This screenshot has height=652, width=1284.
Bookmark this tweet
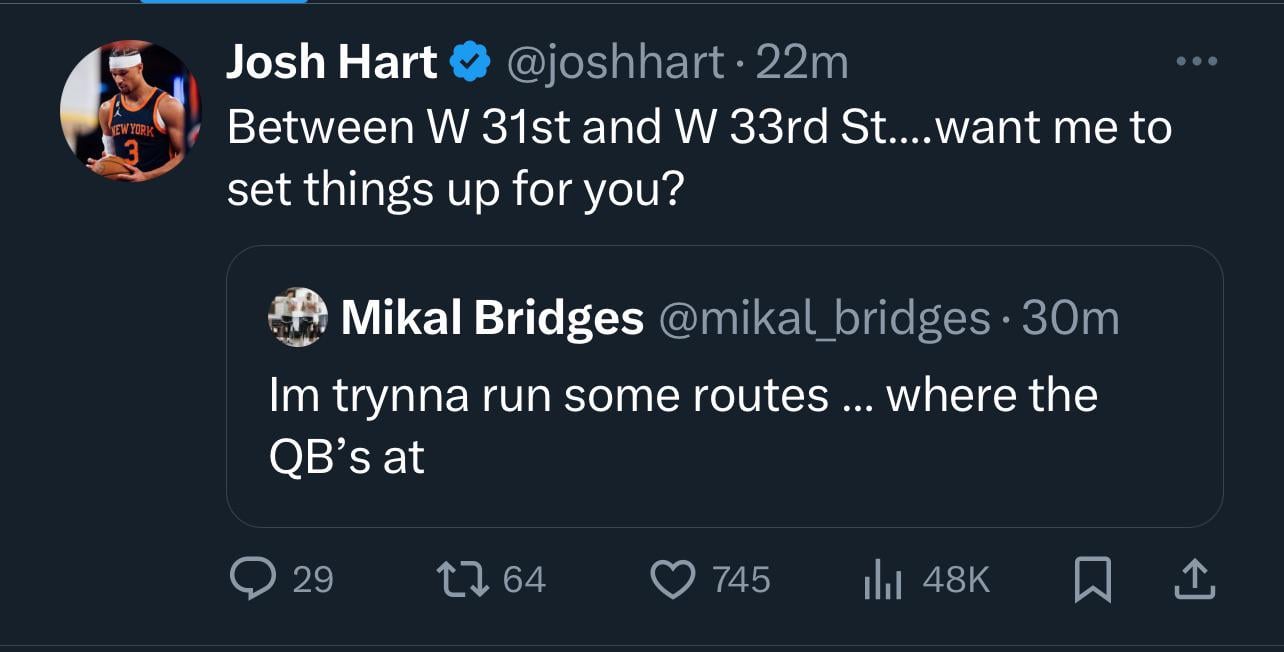1093,580
